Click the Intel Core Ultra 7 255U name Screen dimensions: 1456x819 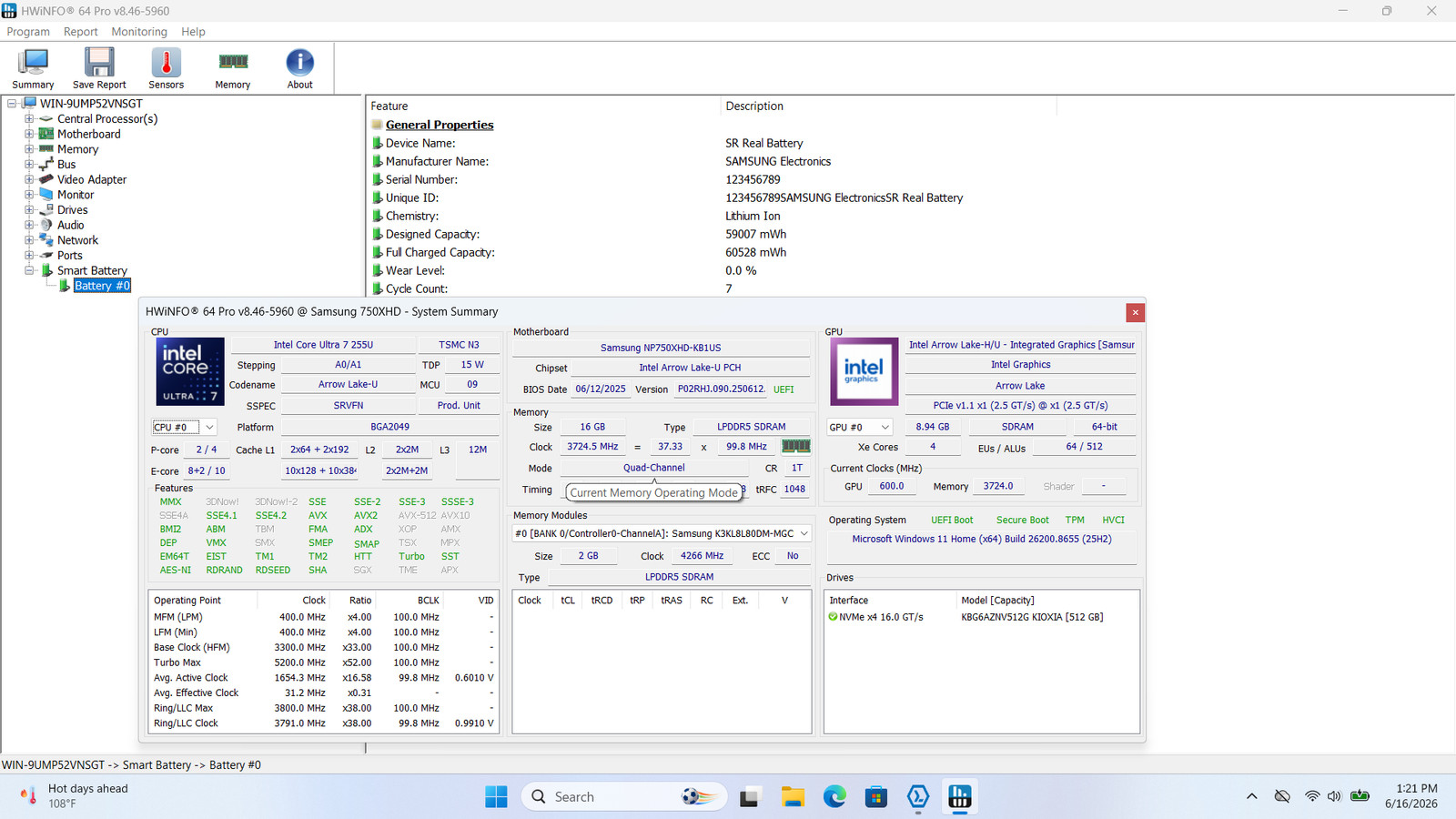[323, 345]
